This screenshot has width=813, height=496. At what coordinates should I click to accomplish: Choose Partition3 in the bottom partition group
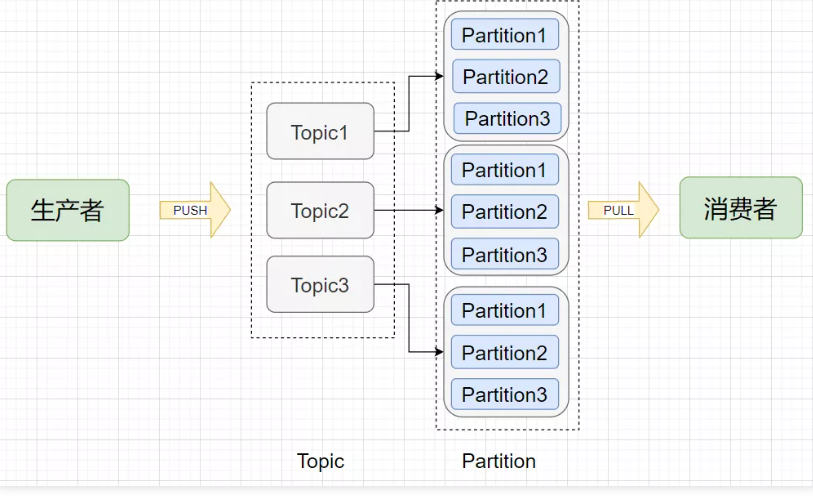(x=505, y=395)
